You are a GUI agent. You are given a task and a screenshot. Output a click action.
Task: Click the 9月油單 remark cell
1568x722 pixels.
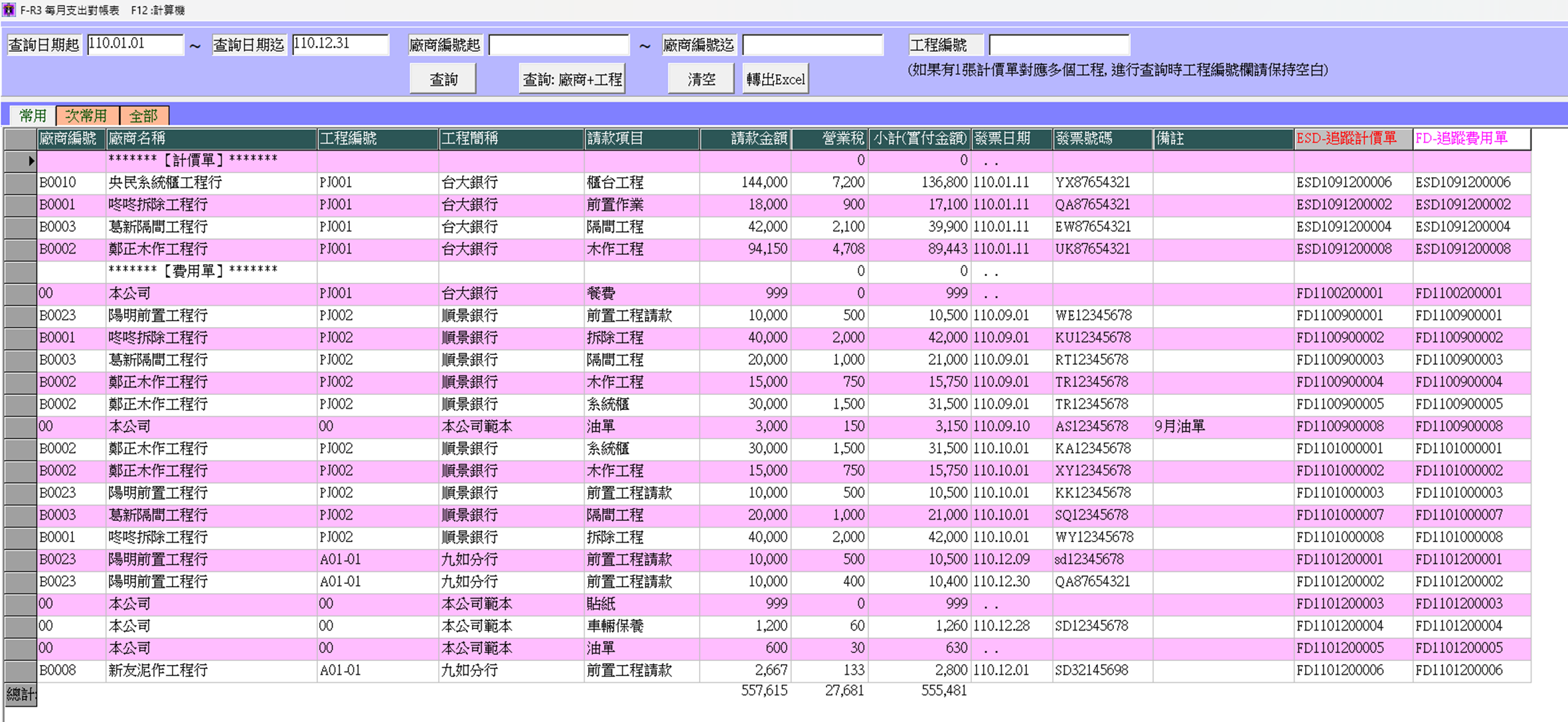pos(1223,426)
